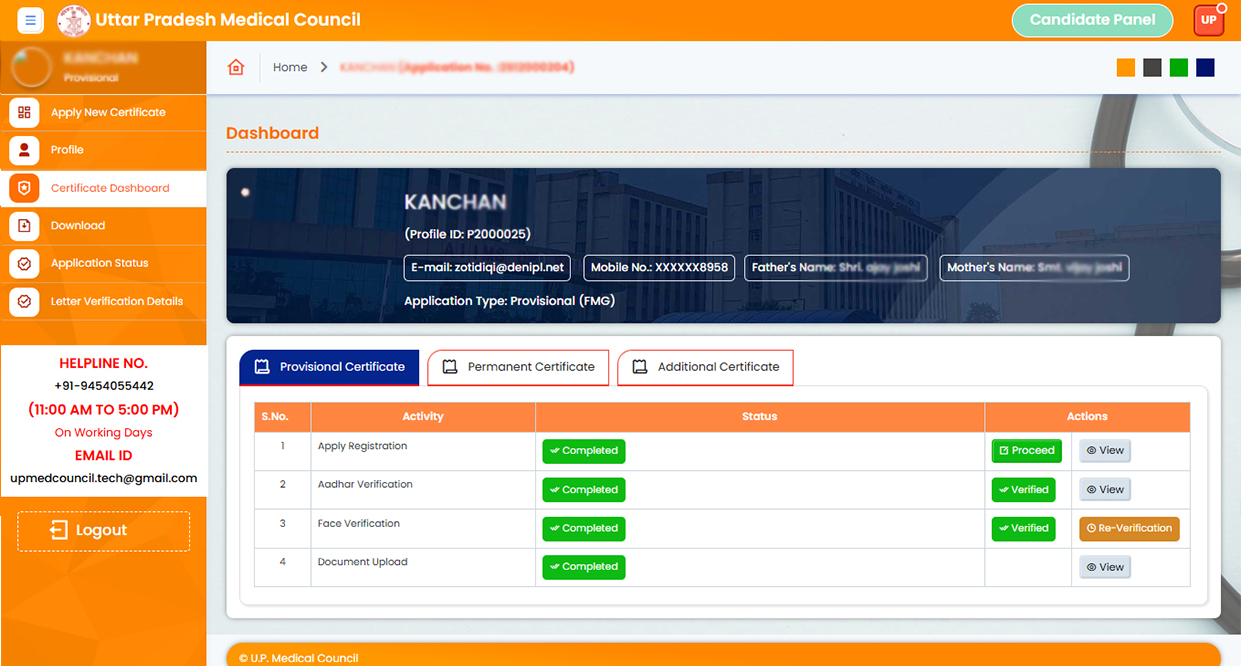View the Document Upload row details
Image resolution: width=1241 pixels, height=666 pixels.
click(x=1105, y=567)
